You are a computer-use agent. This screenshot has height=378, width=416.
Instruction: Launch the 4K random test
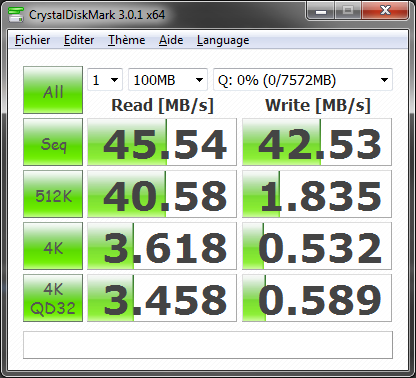coord(53,246)
